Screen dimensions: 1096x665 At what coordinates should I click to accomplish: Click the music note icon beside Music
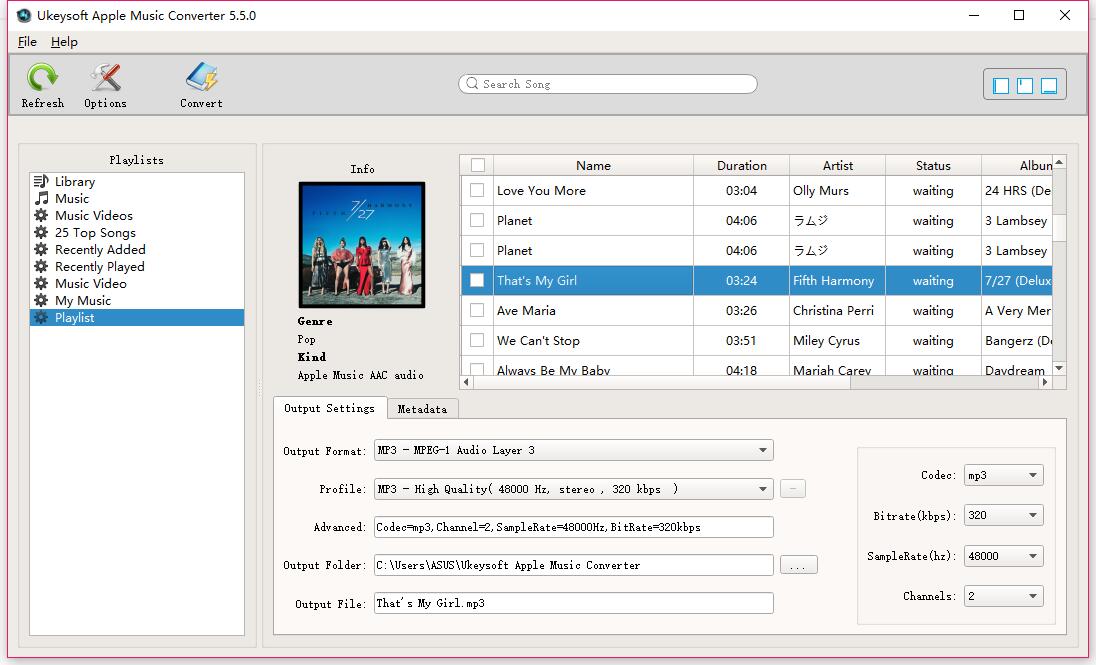tap(40, 198)
